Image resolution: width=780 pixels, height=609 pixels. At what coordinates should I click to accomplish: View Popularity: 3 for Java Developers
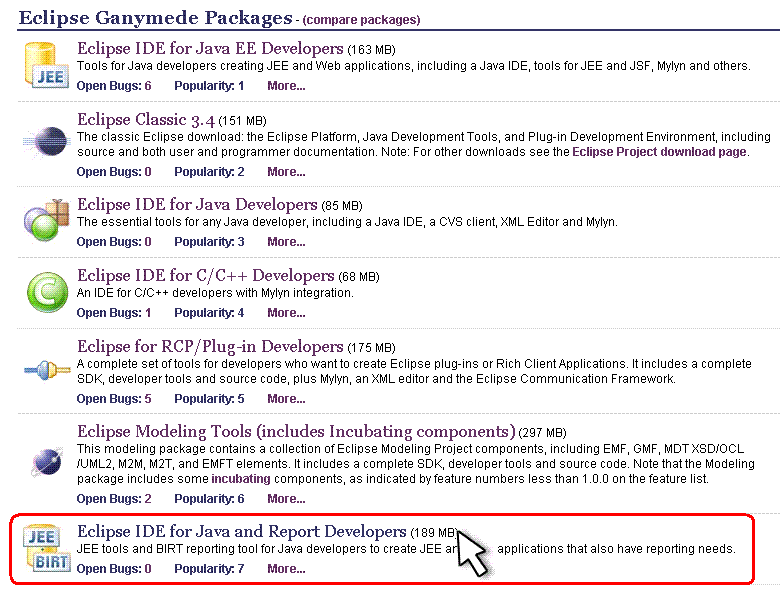pos(209,242)
